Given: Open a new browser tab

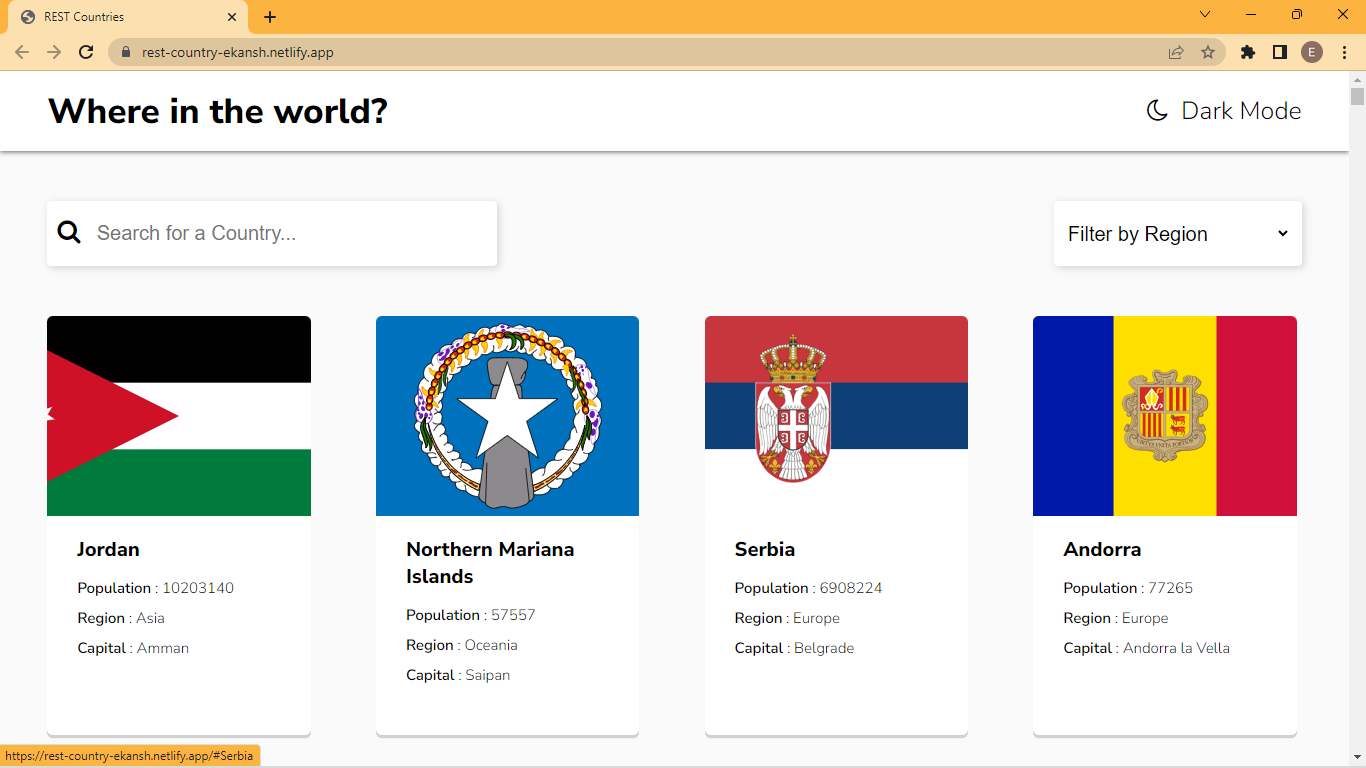Looking at the screenshot, I should click(269, 16).
